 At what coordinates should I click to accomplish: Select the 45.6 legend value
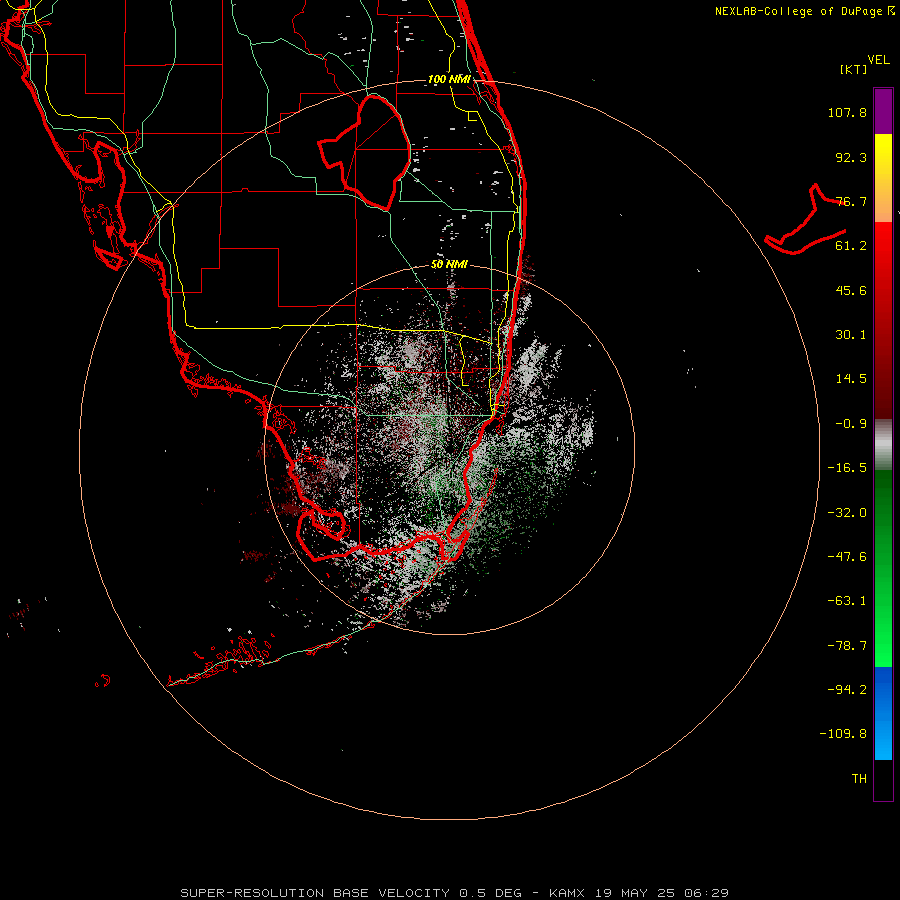pyautogui.click(x=851, y=290)
